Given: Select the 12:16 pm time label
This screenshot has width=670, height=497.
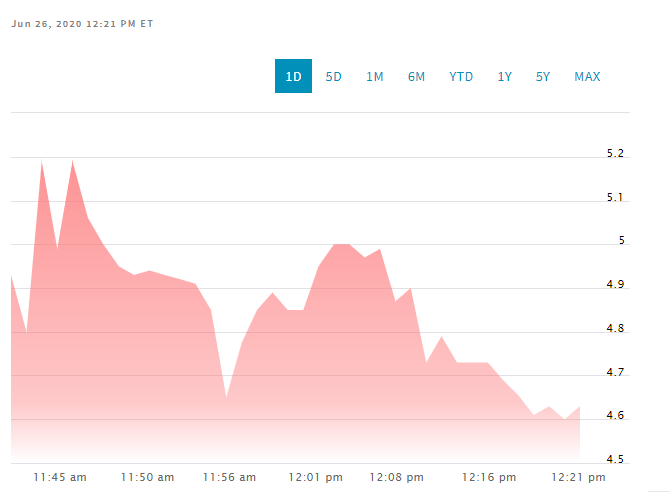Looking at the screenshot, I should point(489,477).
